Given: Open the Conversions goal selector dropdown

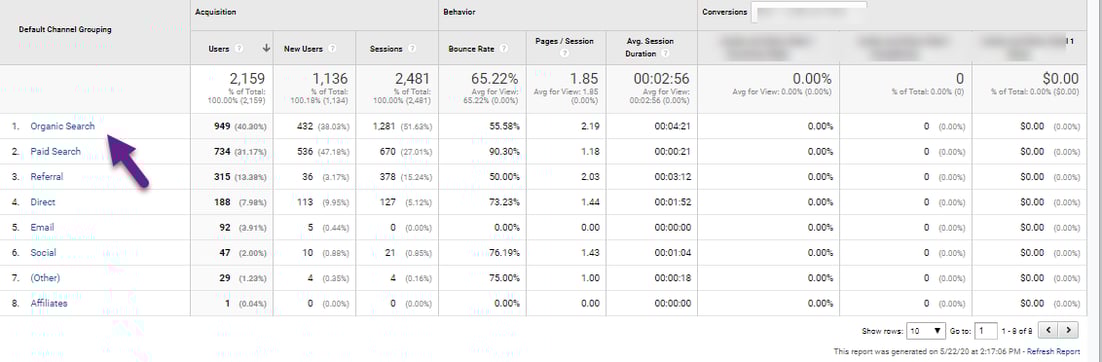Looking at the screenshot, I should [x=809, y=11].
